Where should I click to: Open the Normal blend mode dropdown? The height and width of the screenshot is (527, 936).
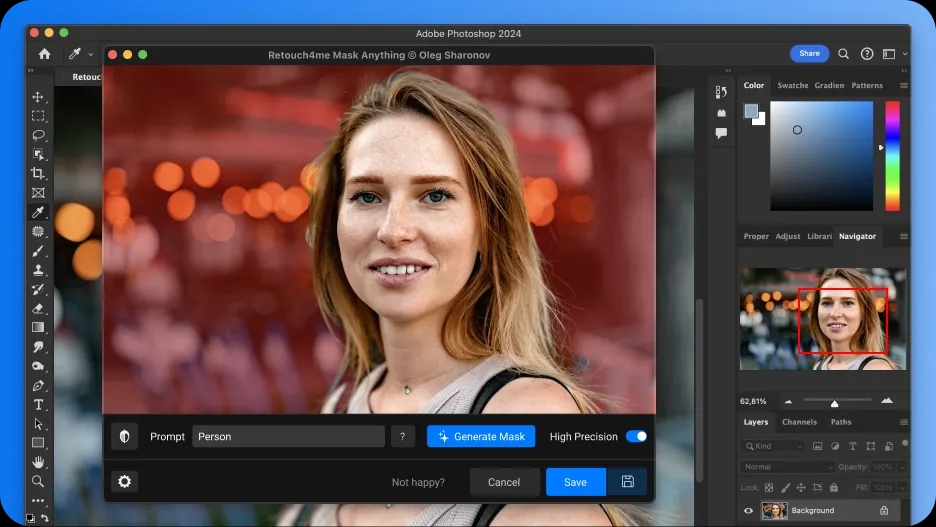787,467
